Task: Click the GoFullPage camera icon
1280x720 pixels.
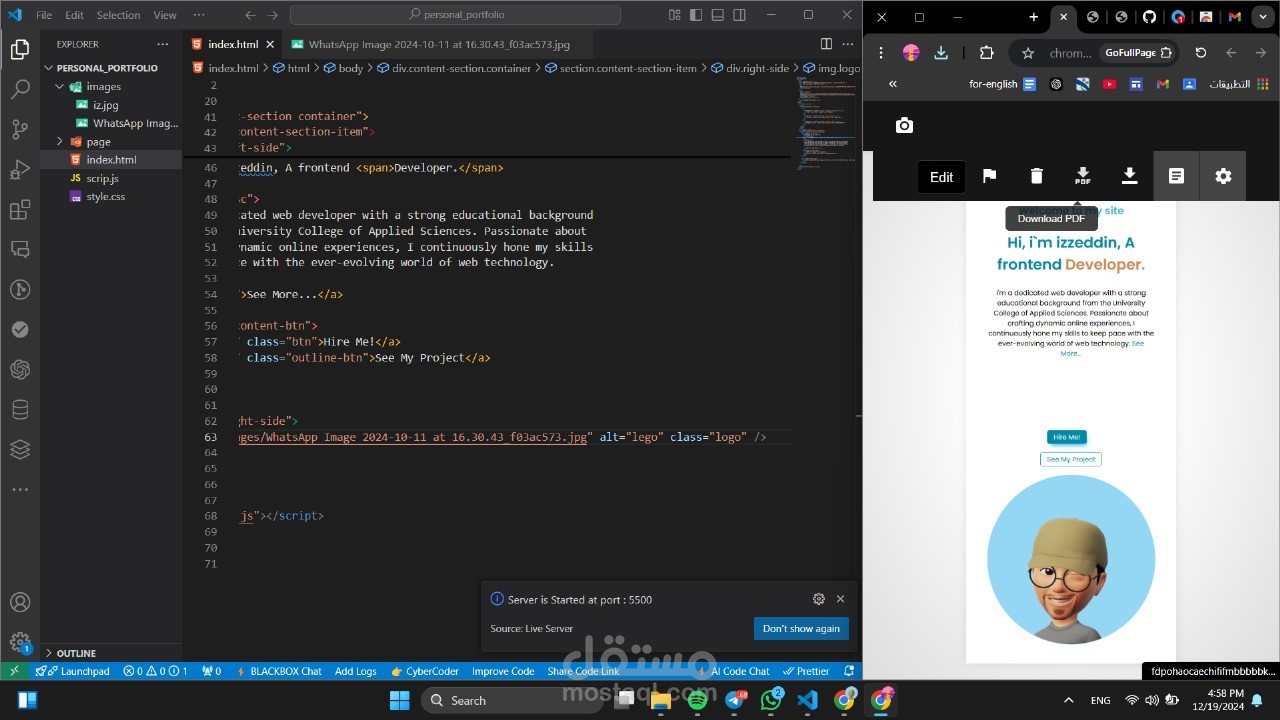Action: coord(904,125)
